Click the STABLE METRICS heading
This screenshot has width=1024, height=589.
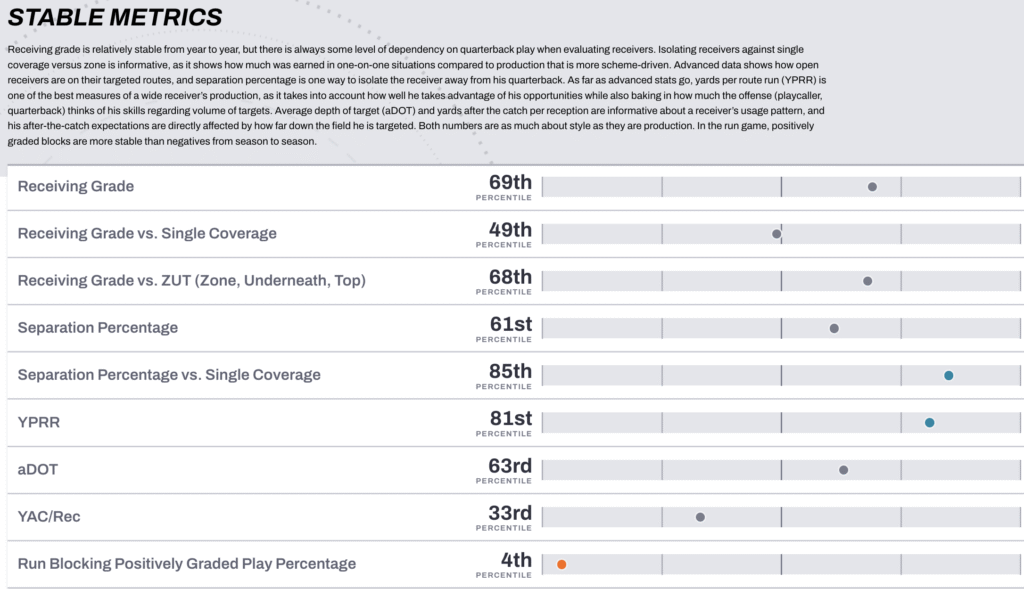point(115,17)
